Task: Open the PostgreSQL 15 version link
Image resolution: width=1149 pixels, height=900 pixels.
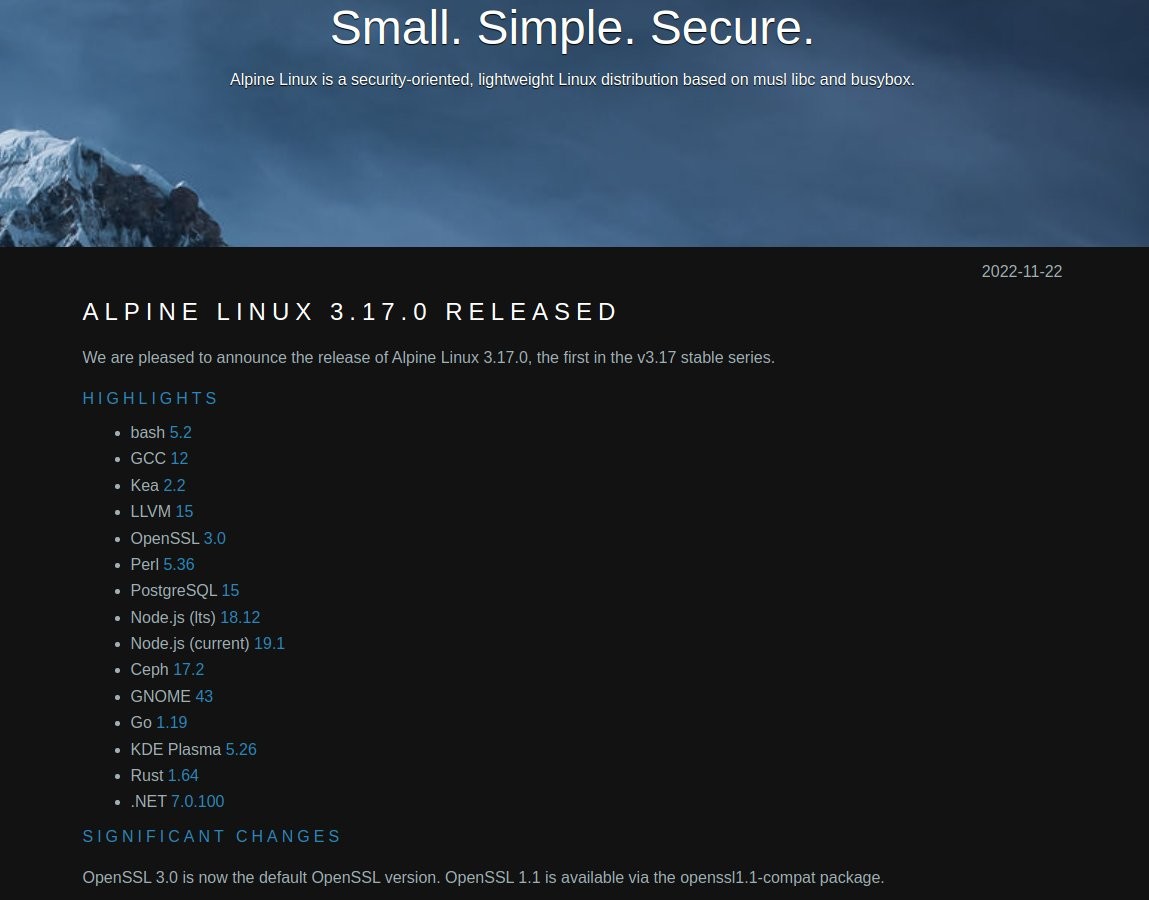Action: point(230,591)
